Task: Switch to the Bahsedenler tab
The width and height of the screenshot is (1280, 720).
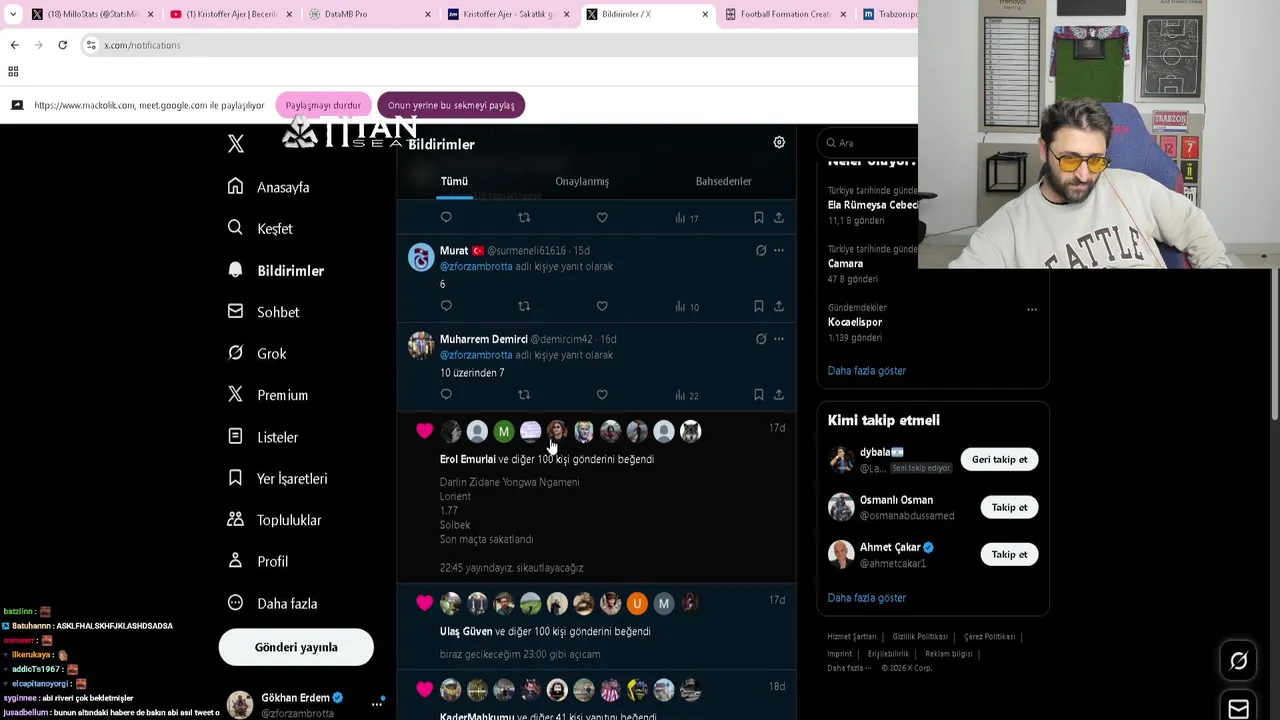Action: [723, 181]
